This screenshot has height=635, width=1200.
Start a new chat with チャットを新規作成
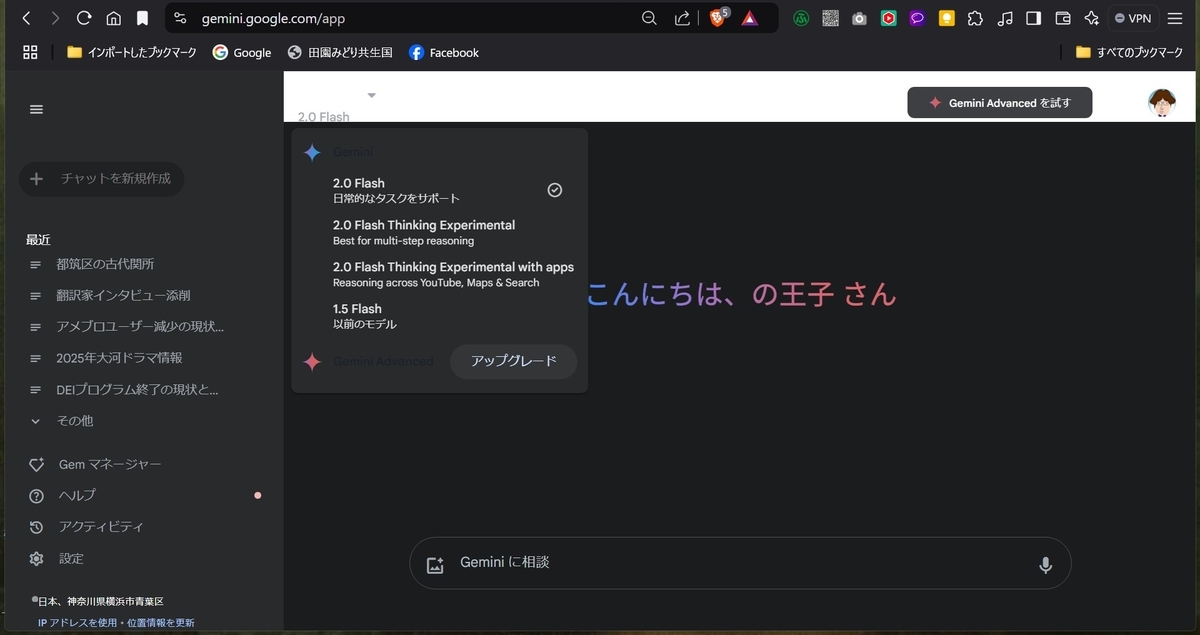101,179
